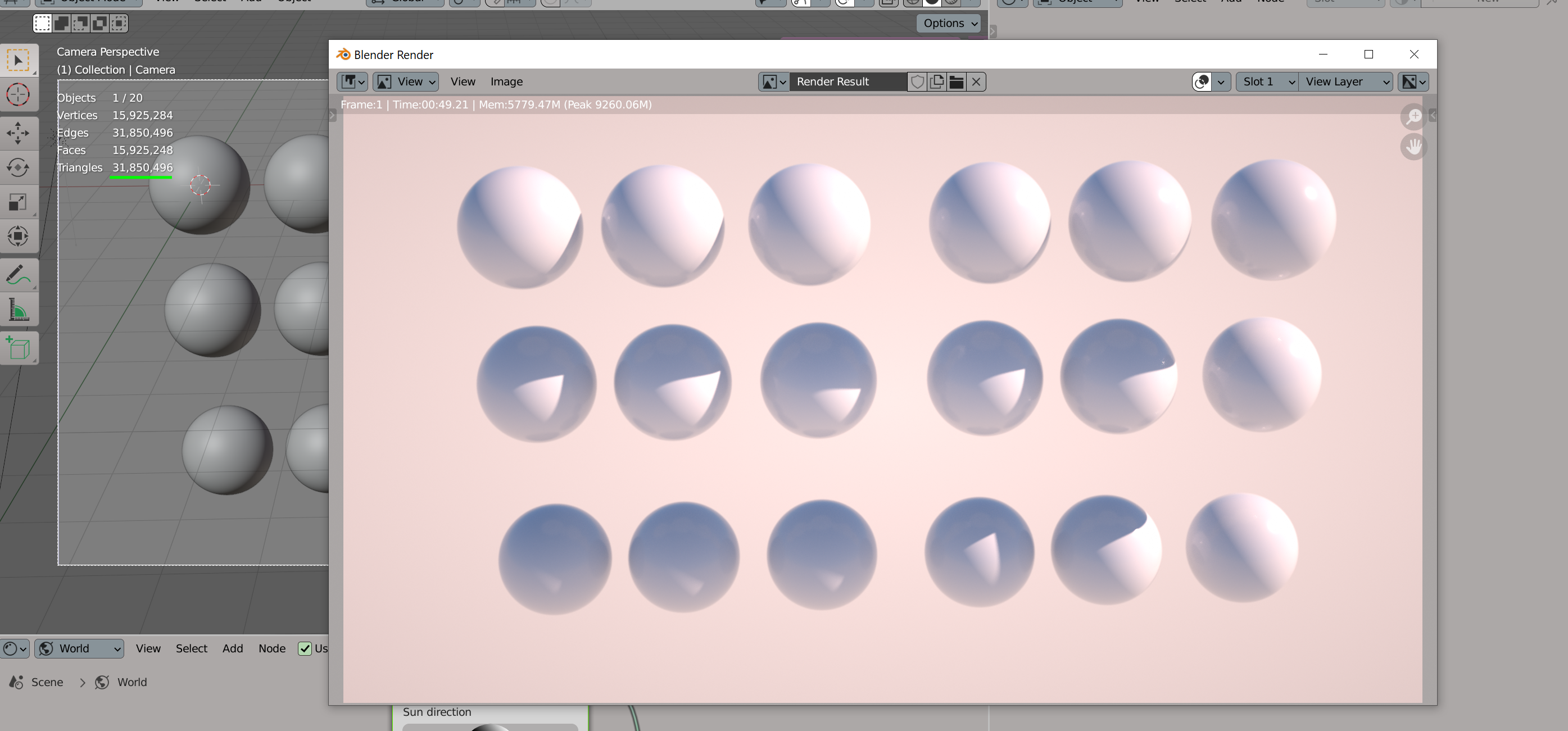Screen dimensions: 1568x731
Task: Click the pan hand gizmo in render view
Action: tap(1413, 147)
